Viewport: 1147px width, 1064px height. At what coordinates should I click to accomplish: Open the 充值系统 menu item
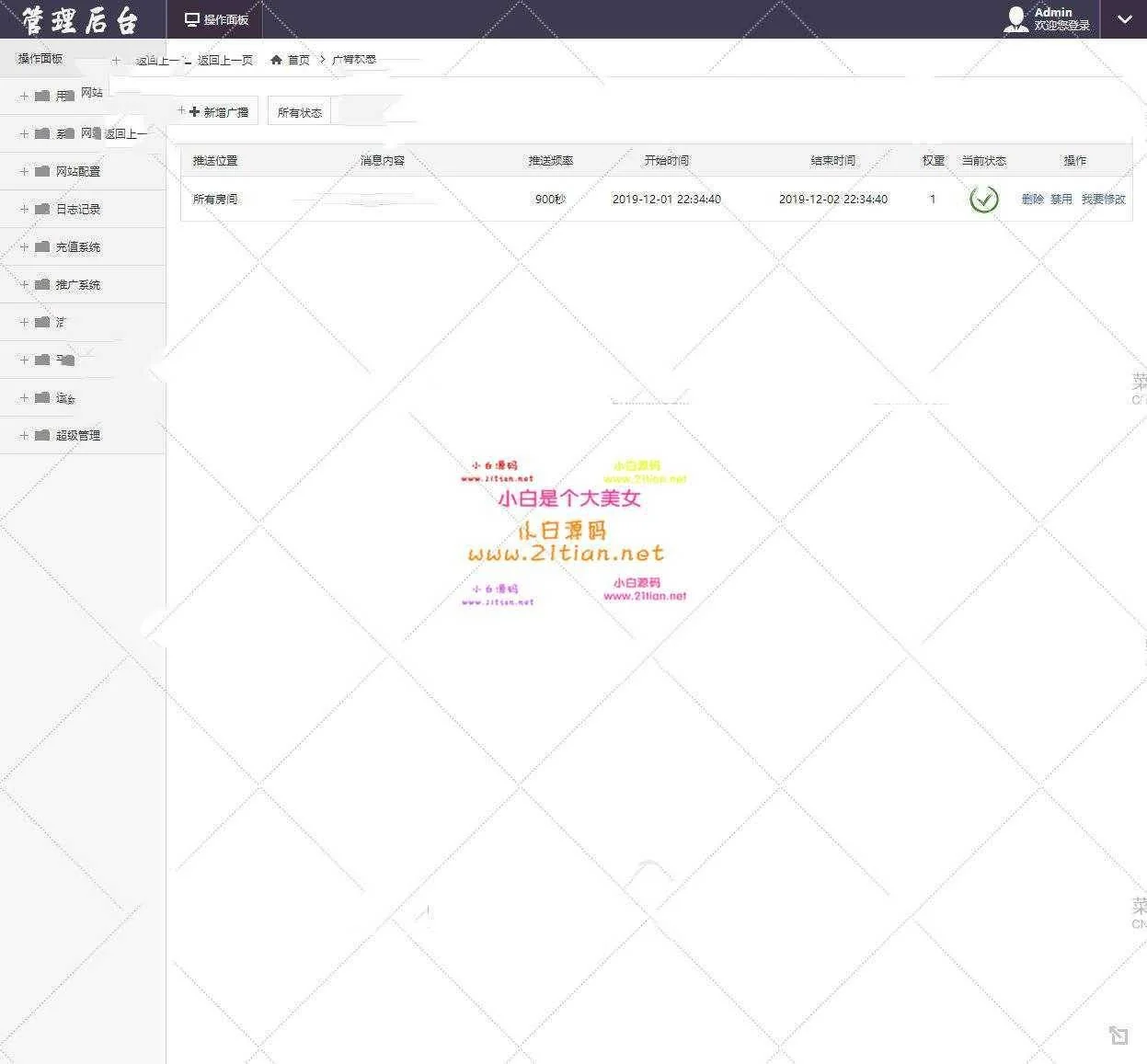pyautogui.click(x=78, y=246)
